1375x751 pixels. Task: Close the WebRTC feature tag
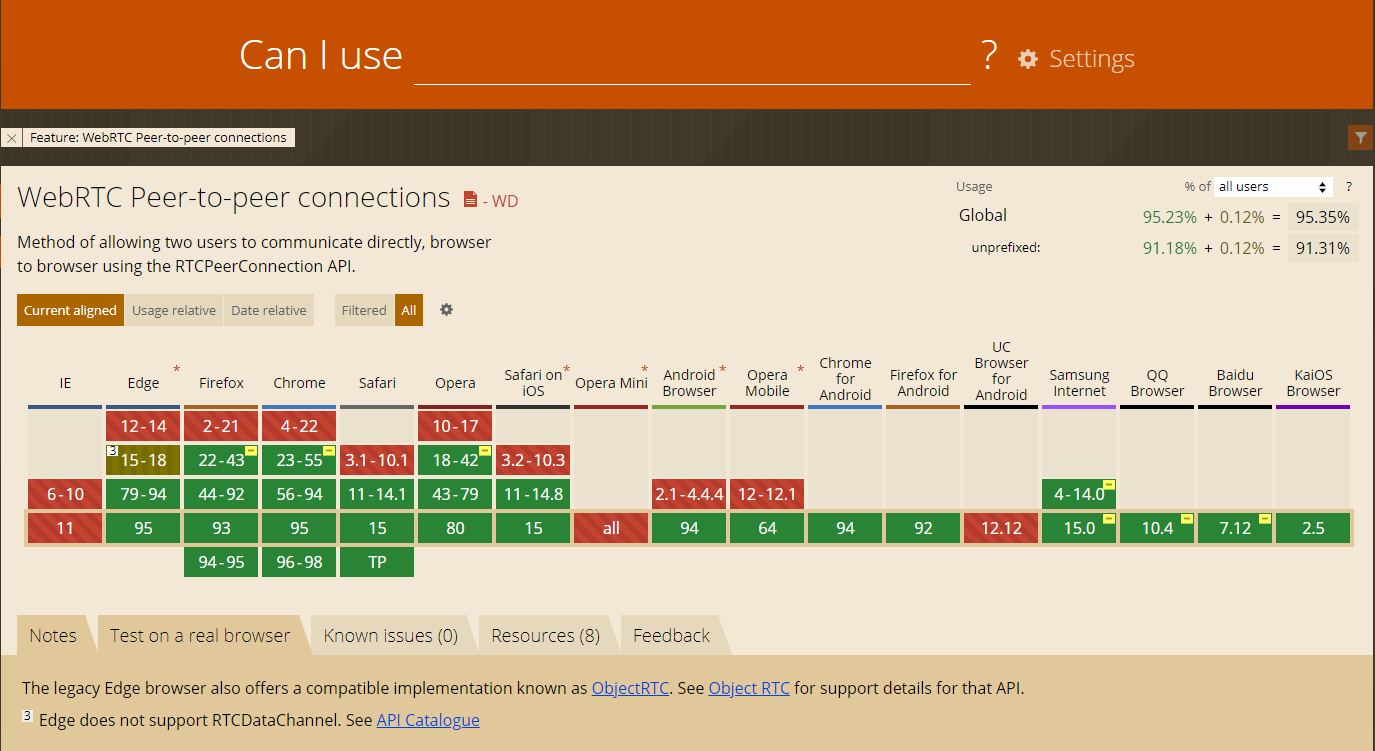click(11, 138)
